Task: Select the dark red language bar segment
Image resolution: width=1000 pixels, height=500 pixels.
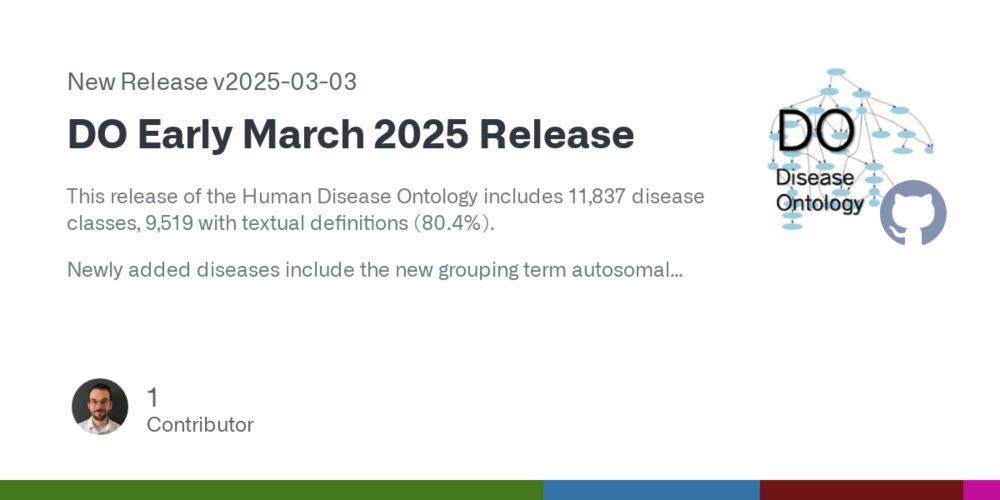Action: point(862,490)
